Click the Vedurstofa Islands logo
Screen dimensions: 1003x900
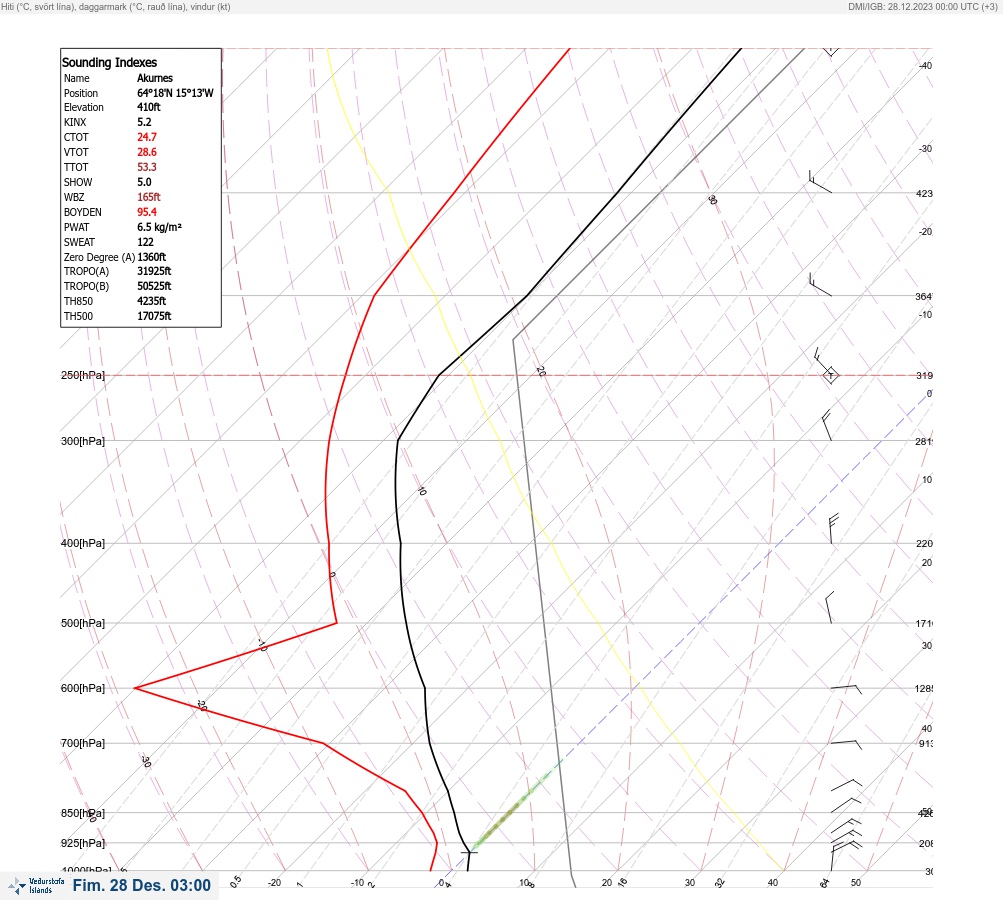pyautogui.click(x=36, y=886)
